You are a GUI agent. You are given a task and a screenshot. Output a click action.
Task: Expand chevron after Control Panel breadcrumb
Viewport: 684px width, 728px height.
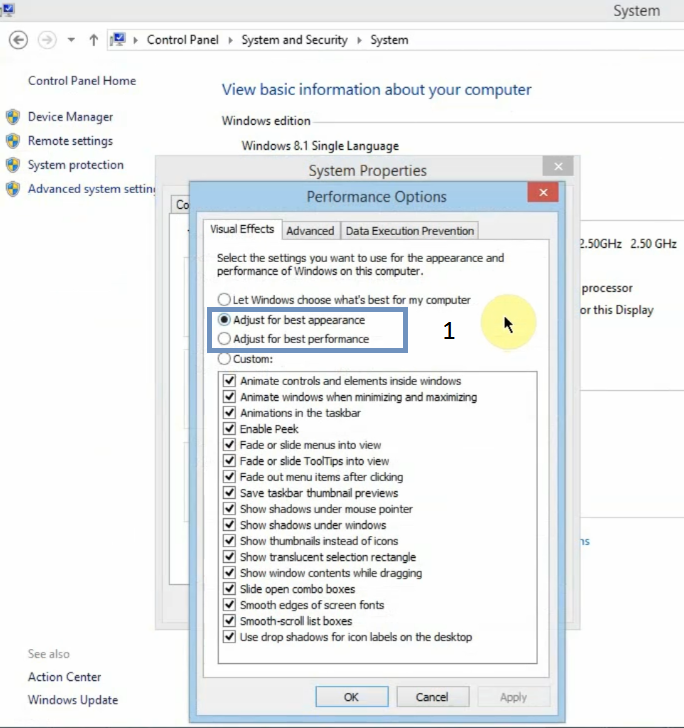230,40
